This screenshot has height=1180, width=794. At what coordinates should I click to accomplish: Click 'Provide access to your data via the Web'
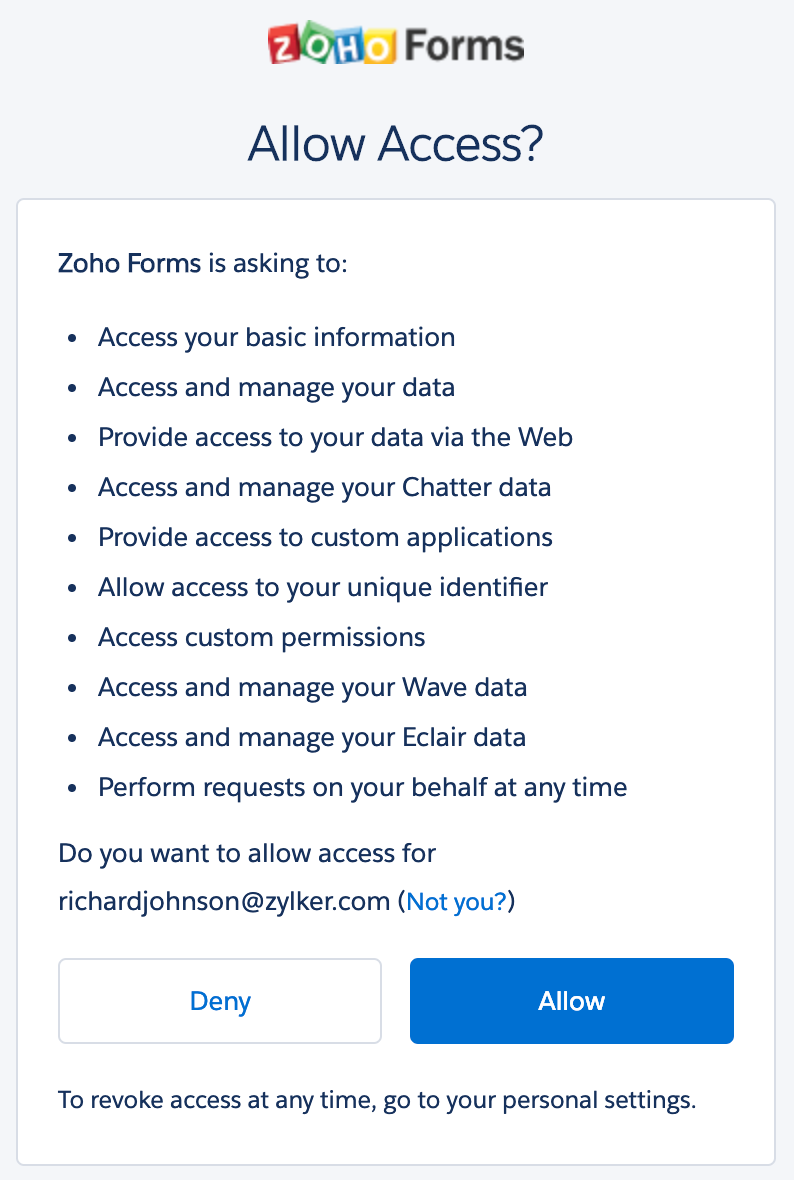[335, 437]
